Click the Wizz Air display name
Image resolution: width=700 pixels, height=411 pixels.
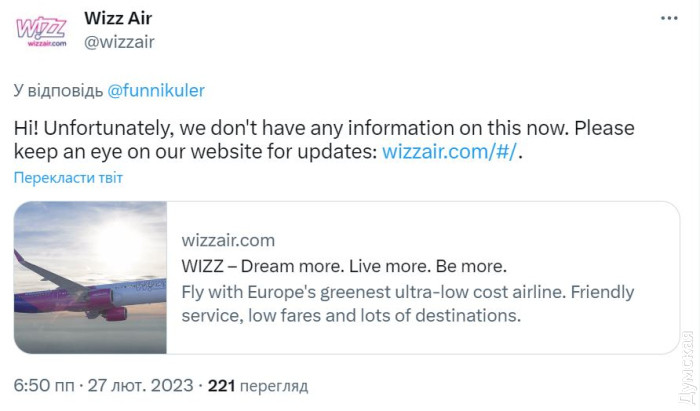click(118, 18)
